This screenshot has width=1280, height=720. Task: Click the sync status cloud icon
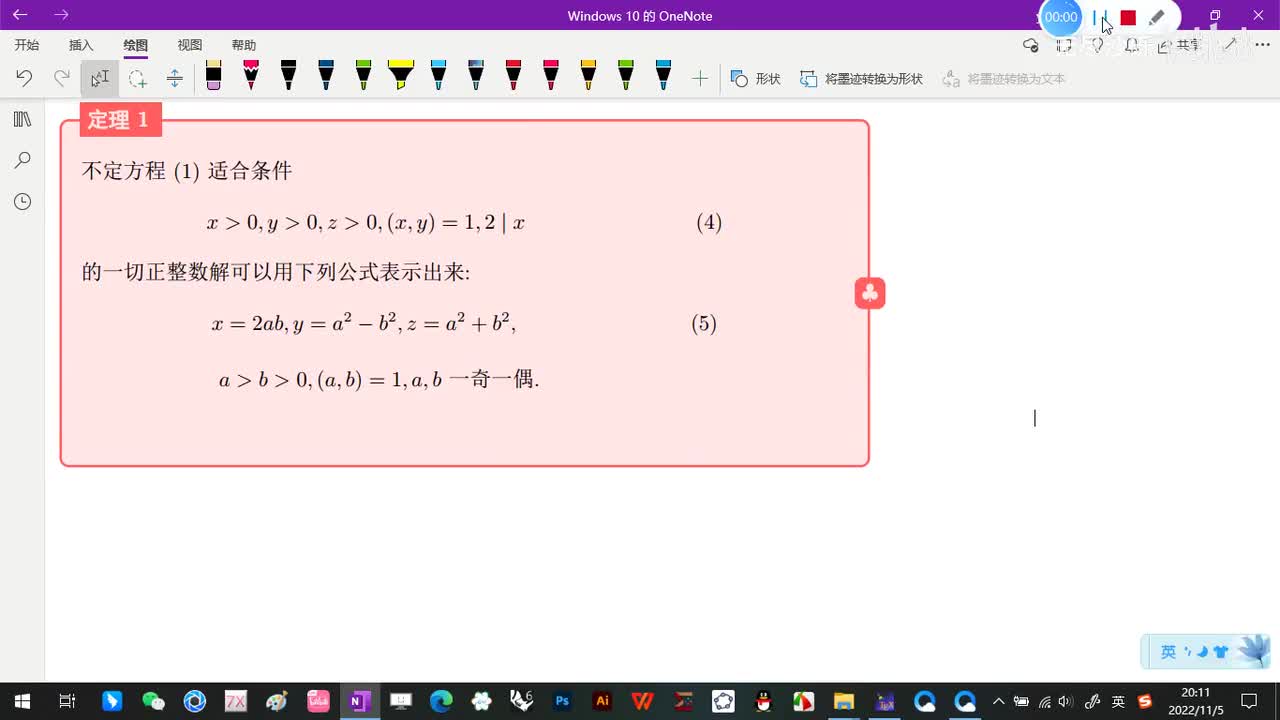click(1031, 45)
